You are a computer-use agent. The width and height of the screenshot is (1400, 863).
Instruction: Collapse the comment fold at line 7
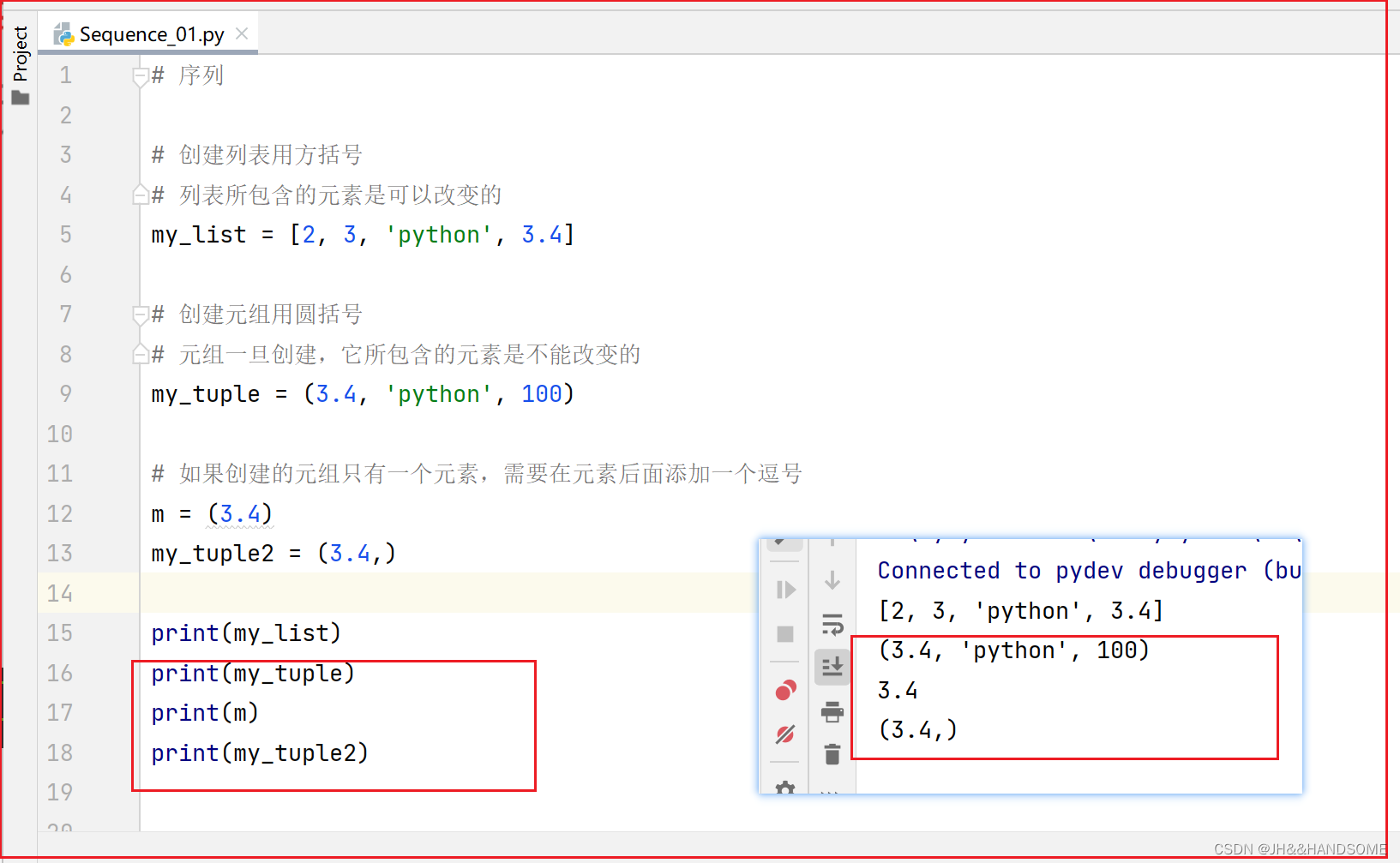(141, 315)
